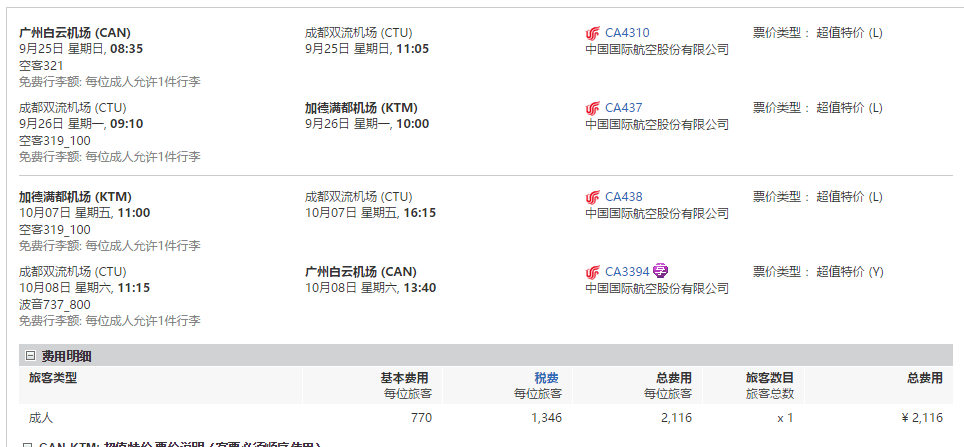
Task: Click Air China logo beside CA3394
Action: pyautogui.click(x=592, y=272)
